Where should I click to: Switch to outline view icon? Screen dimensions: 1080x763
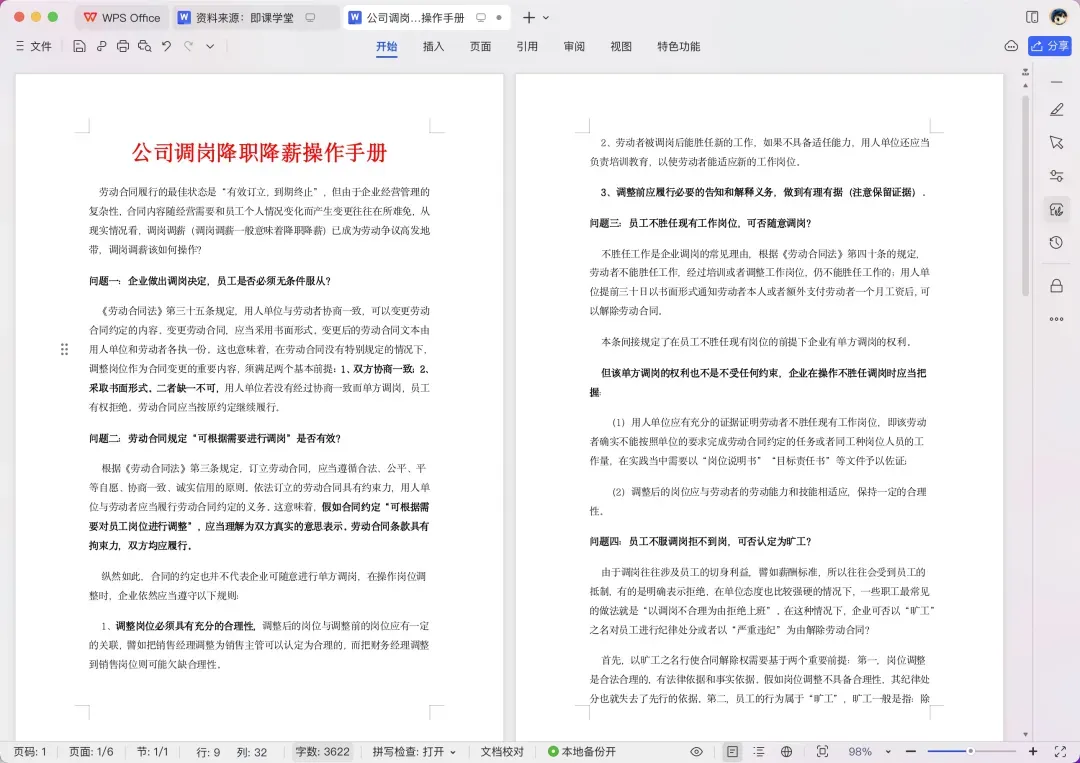(x=758, y=751)
